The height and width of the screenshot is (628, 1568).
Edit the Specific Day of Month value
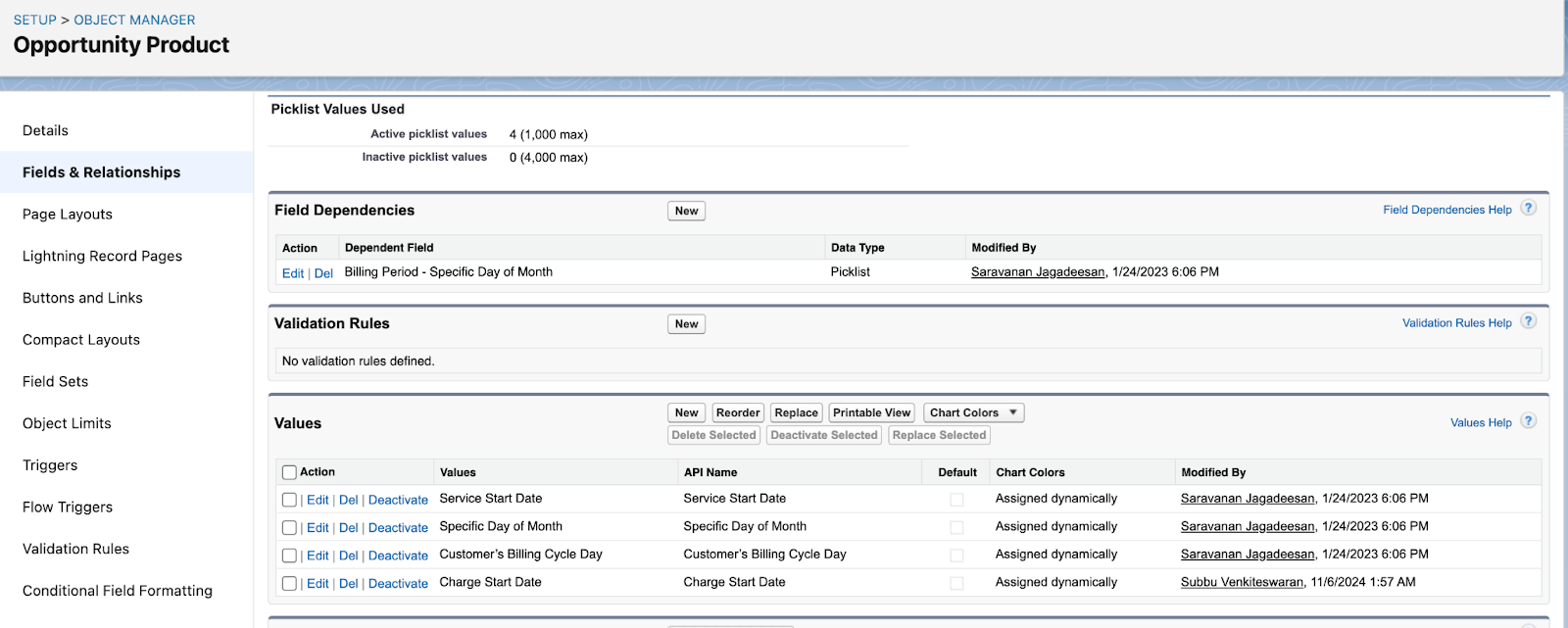[x=318, y=527]
